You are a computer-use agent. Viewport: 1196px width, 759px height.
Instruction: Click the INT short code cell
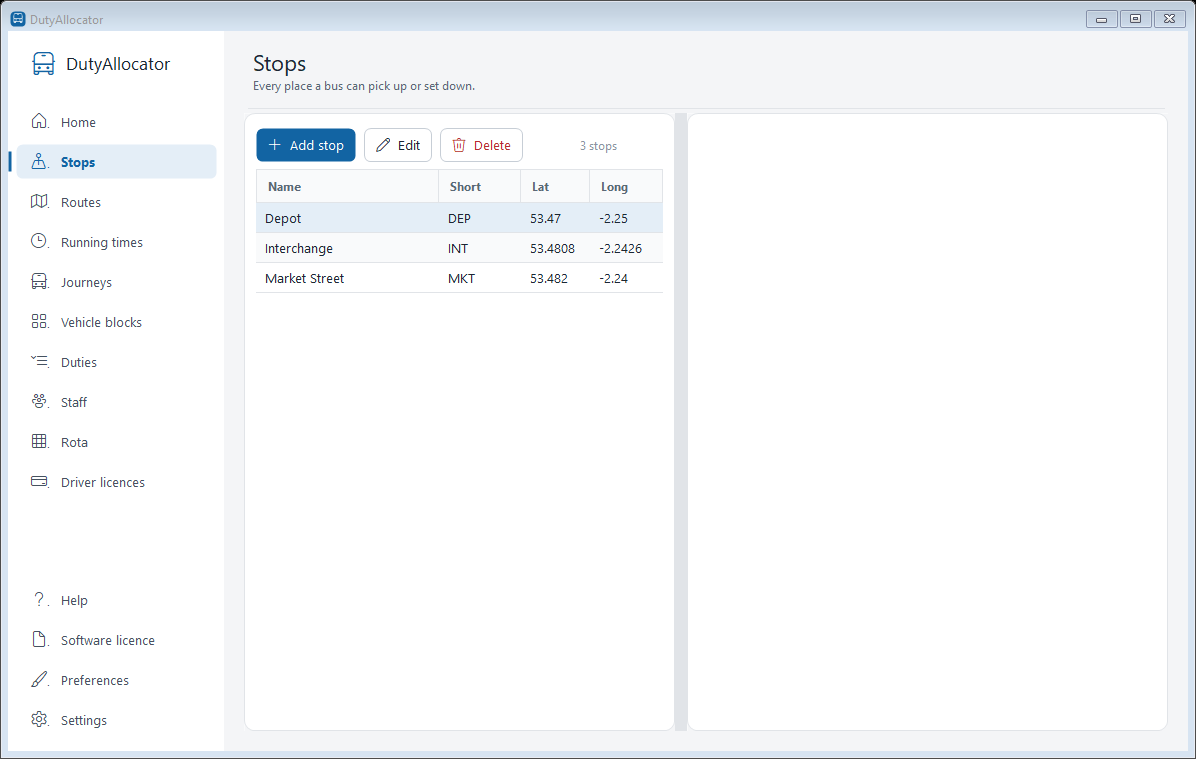pos(458,249)
